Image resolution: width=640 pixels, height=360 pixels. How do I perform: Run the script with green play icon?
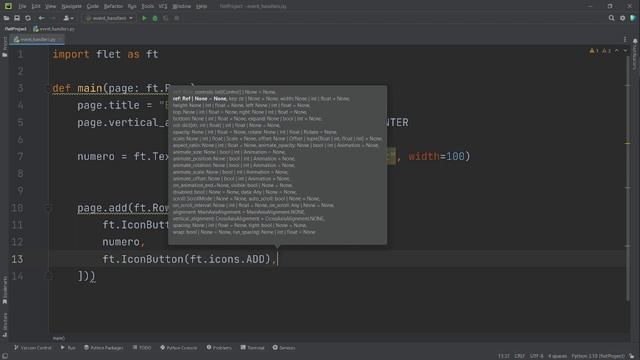144,18
